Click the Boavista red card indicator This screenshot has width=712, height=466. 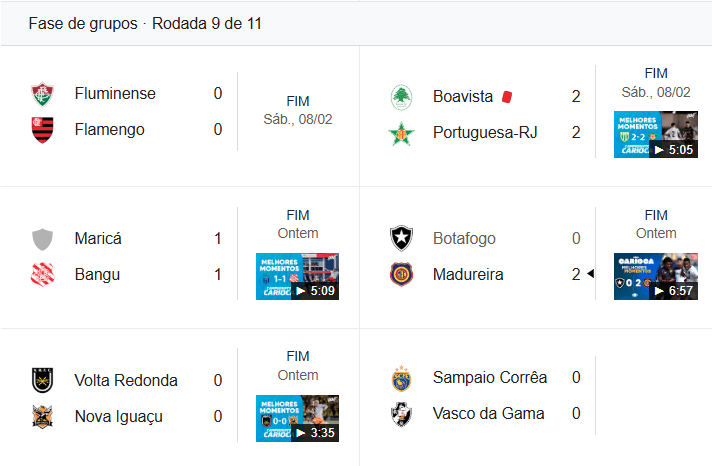507,97
